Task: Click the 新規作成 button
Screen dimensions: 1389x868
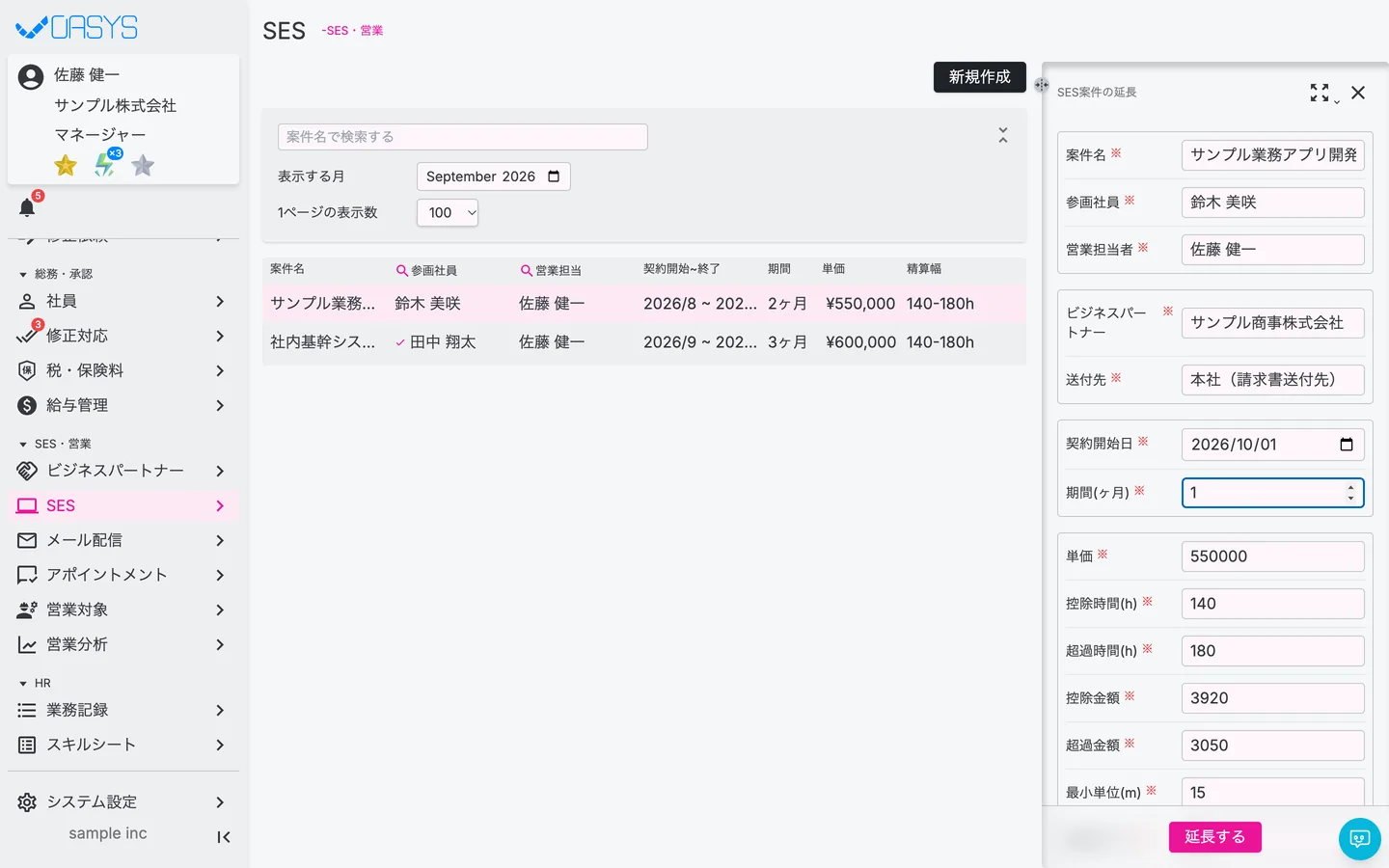Action: tap(979, 77)
